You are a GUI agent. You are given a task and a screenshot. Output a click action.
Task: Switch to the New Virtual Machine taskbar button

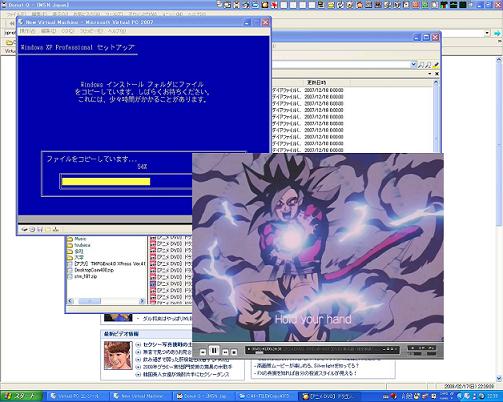coord(141,396)
